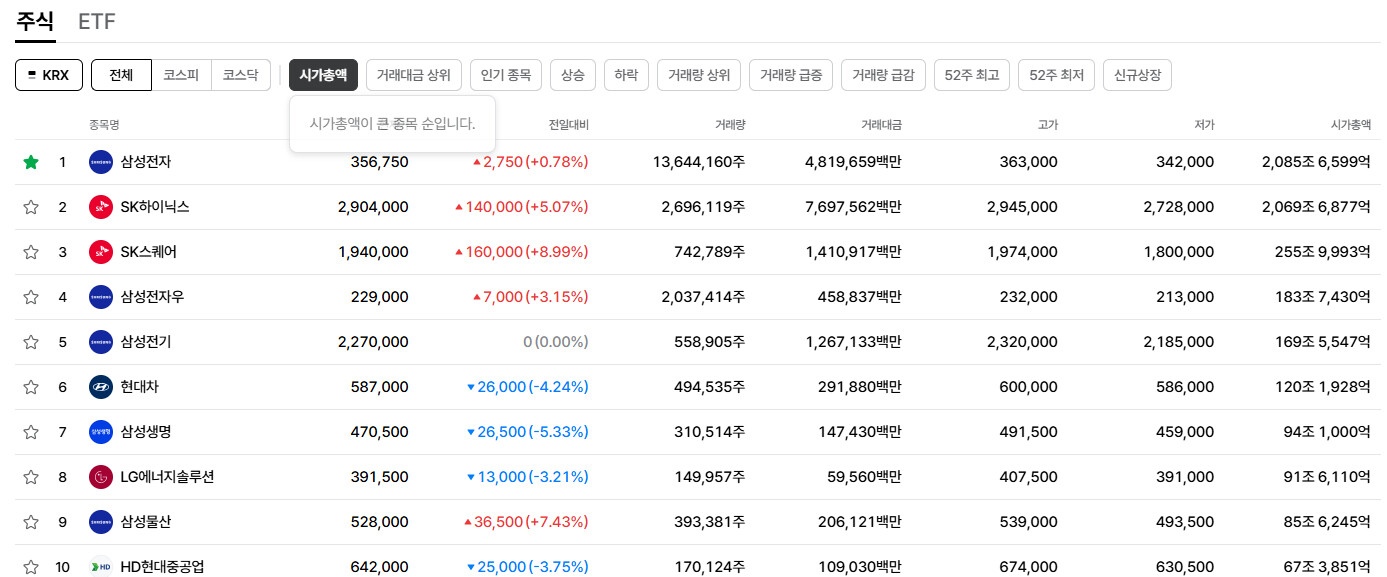1387x577 pixels.
Task: Open the 삼성생명 stock name link
Action: click(x=146, y=432)
